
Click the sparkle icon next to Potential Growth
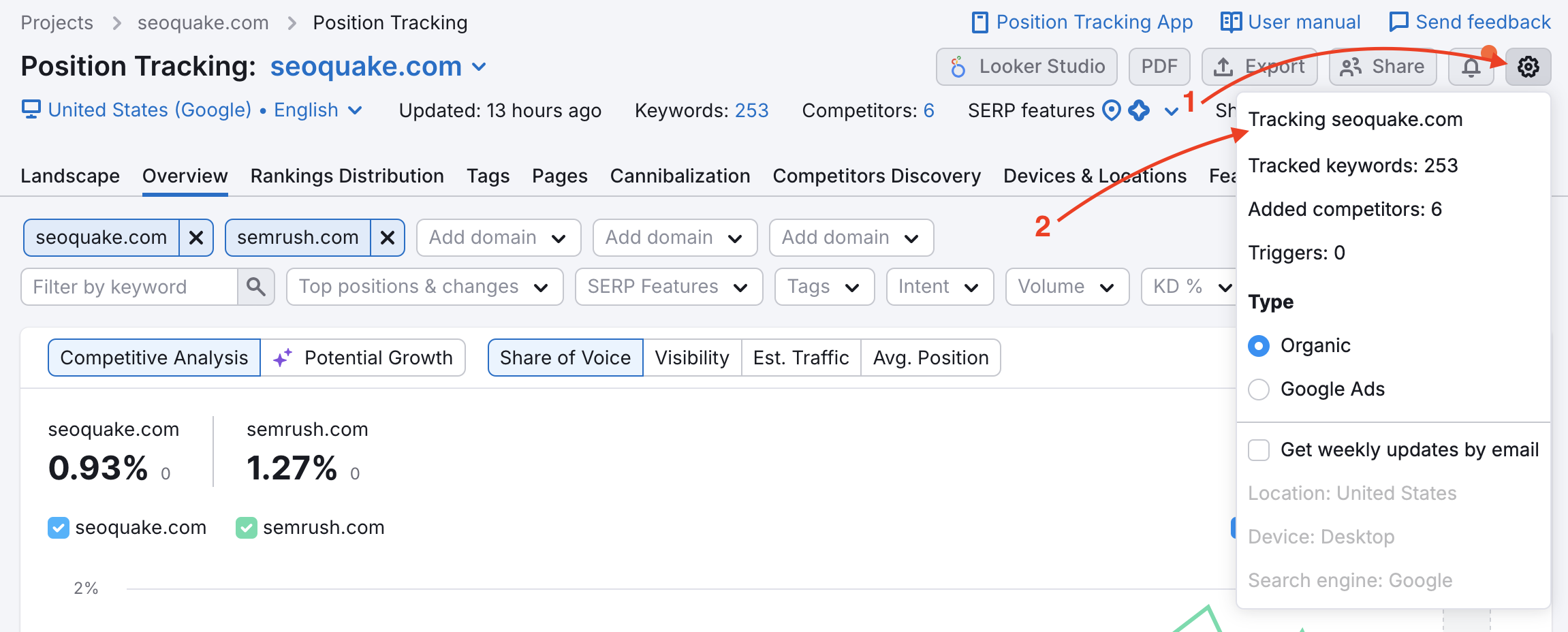click(283, 357)
